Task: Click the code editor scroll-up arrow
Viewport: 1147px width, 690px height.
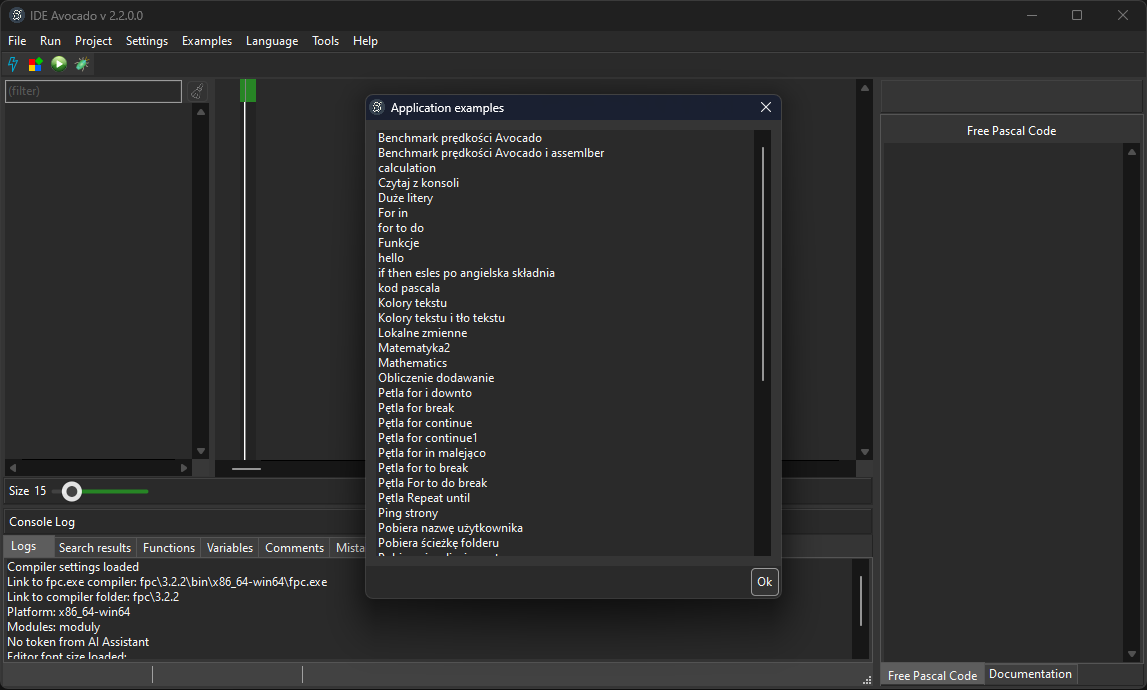Action: tap(865, 88)
